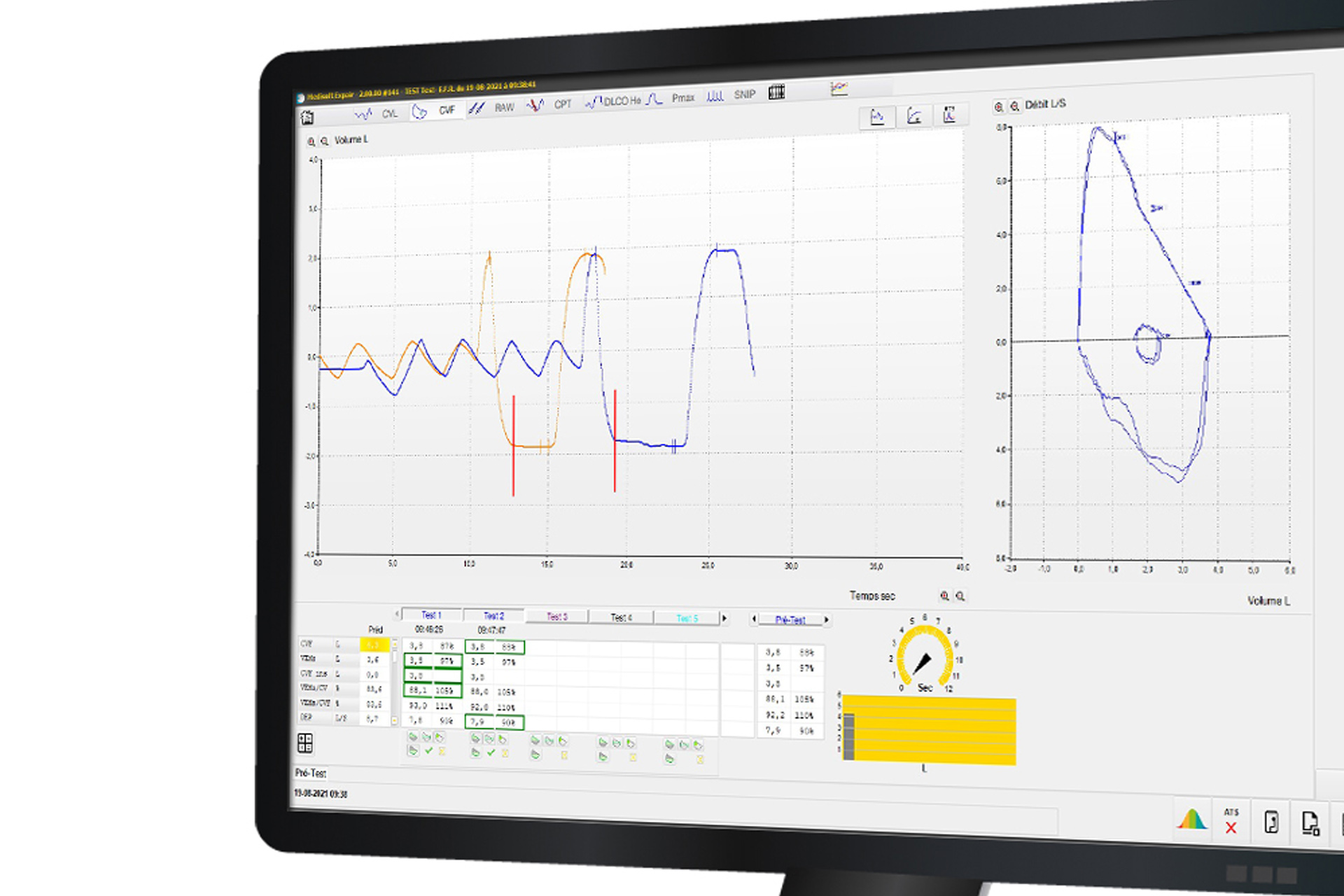The width and height of the screenshot is (1344, 896).
Task: Zoom out on the Débit L/S chart
Action: tap(1014, 106)
